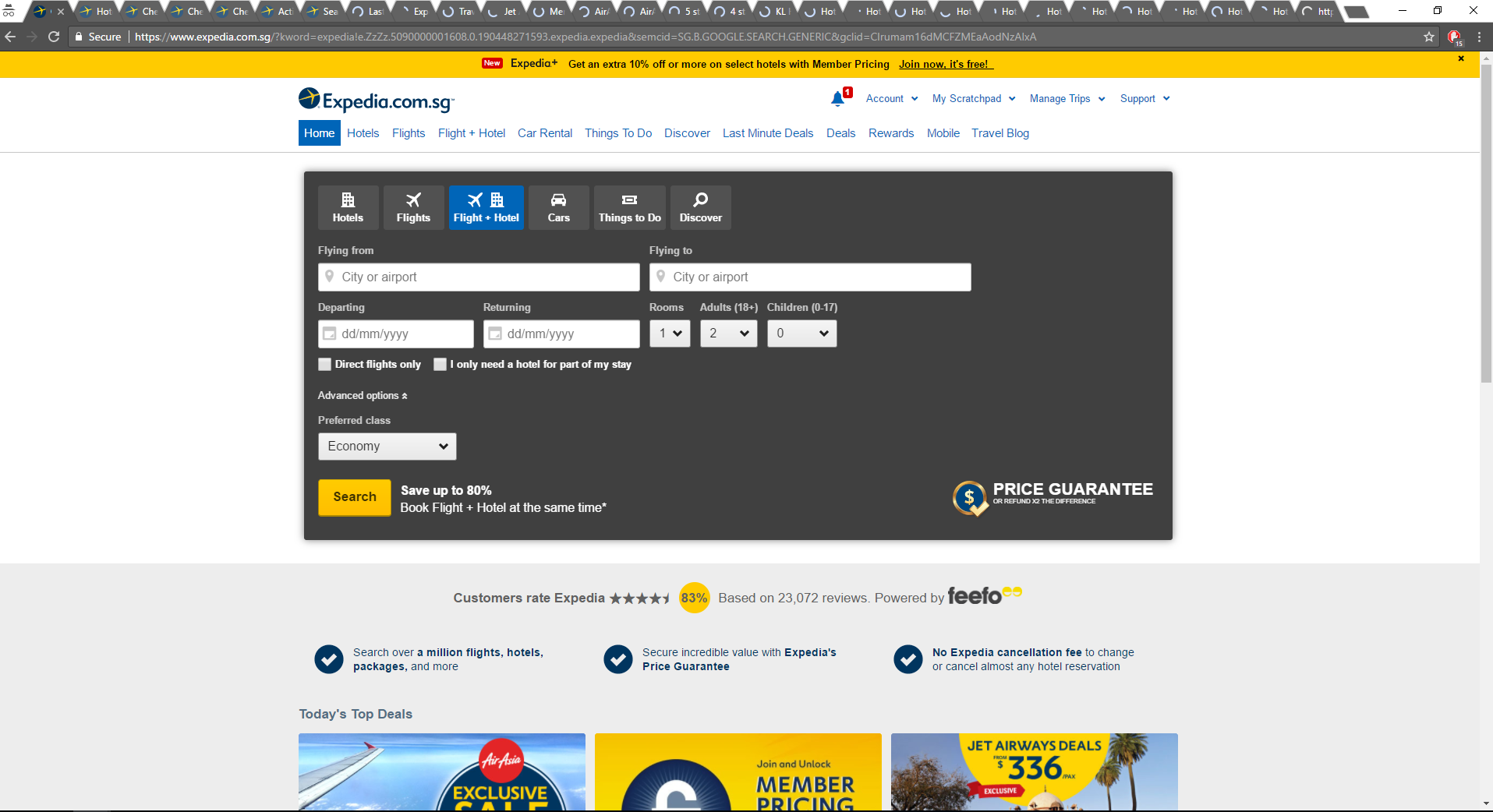Enable Direct flights only checkbox
Screen dimensions: 1493x812
[325, 364]
